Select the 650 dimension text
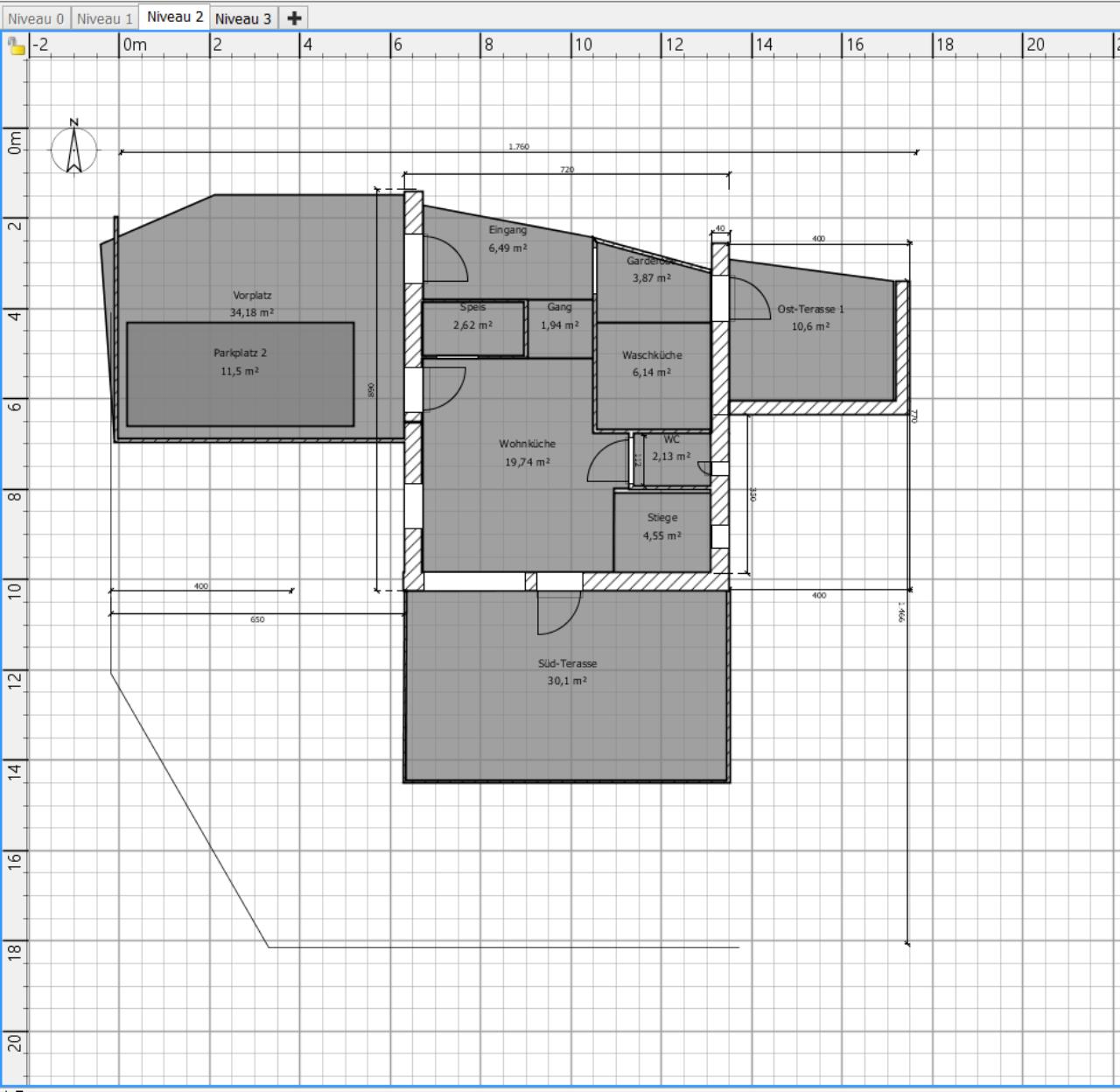 pos(257,619)
